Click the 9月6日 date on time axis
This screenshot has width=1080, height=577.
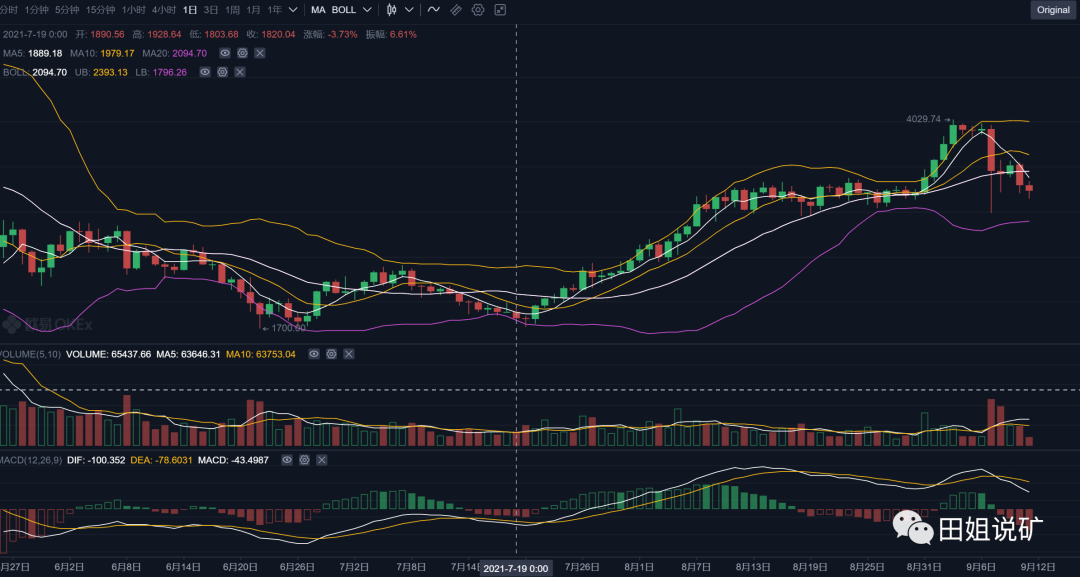tap(981, 567)
